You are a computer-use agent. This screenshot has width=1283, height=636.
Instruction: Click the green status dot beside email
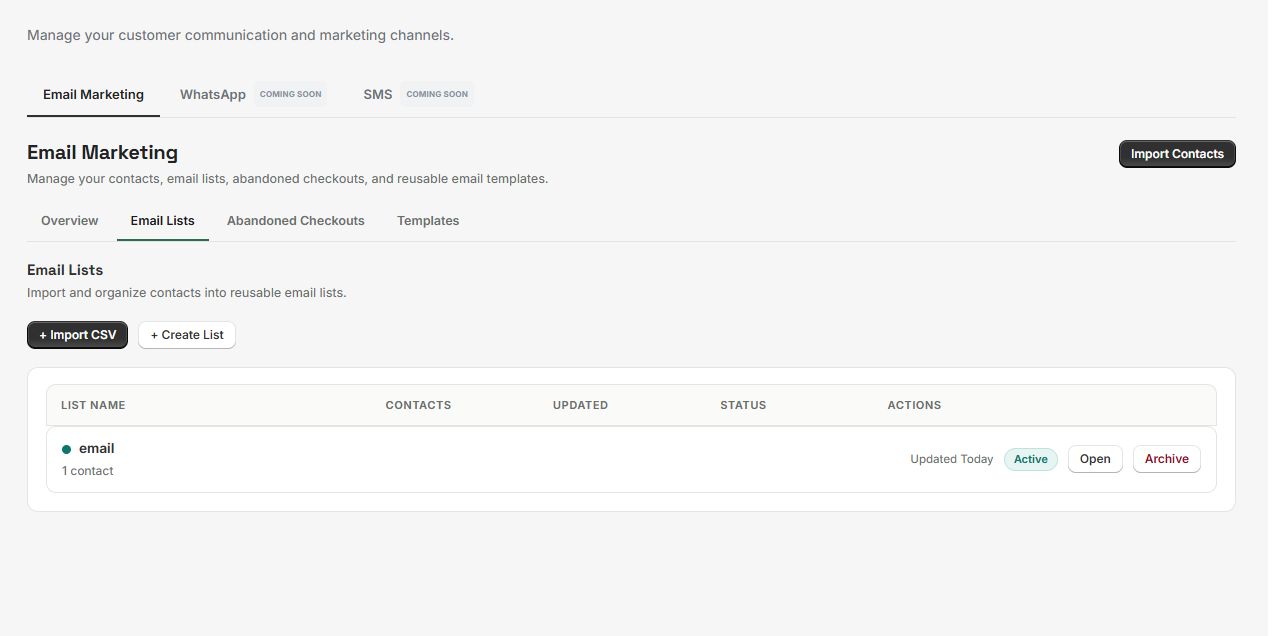67,449
